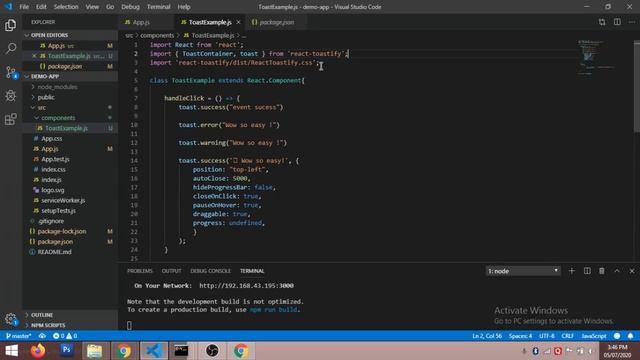The width and height of the screenshot is (640, 360).
Task: Open the Debug view in activity bar
Action: (x=11, y=96)
